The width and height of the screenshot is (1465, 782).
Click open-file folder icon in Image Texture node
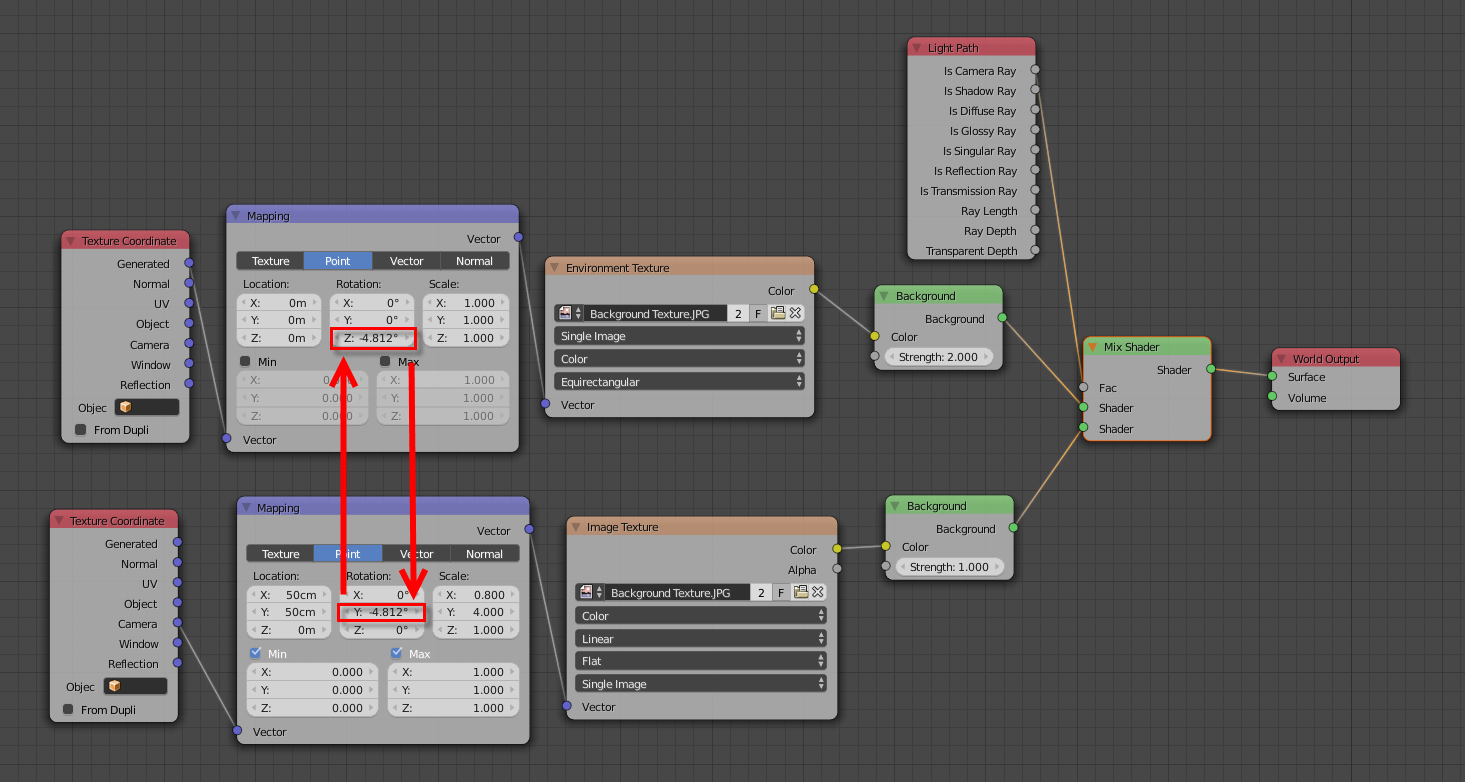[x=800, y=593]
